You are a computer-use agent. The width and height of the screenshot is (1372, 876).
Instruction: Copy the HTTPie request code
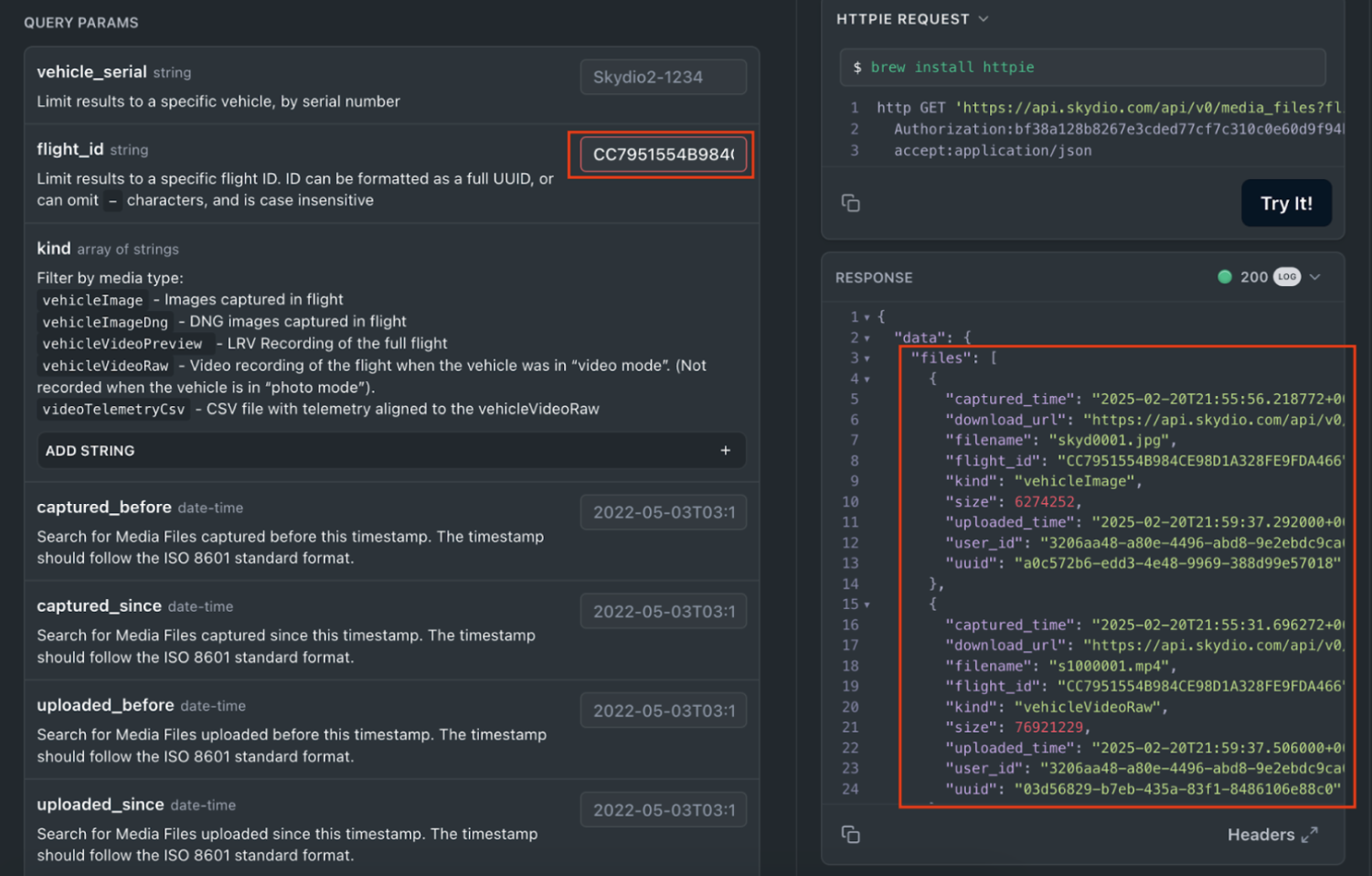pos(850,203)
